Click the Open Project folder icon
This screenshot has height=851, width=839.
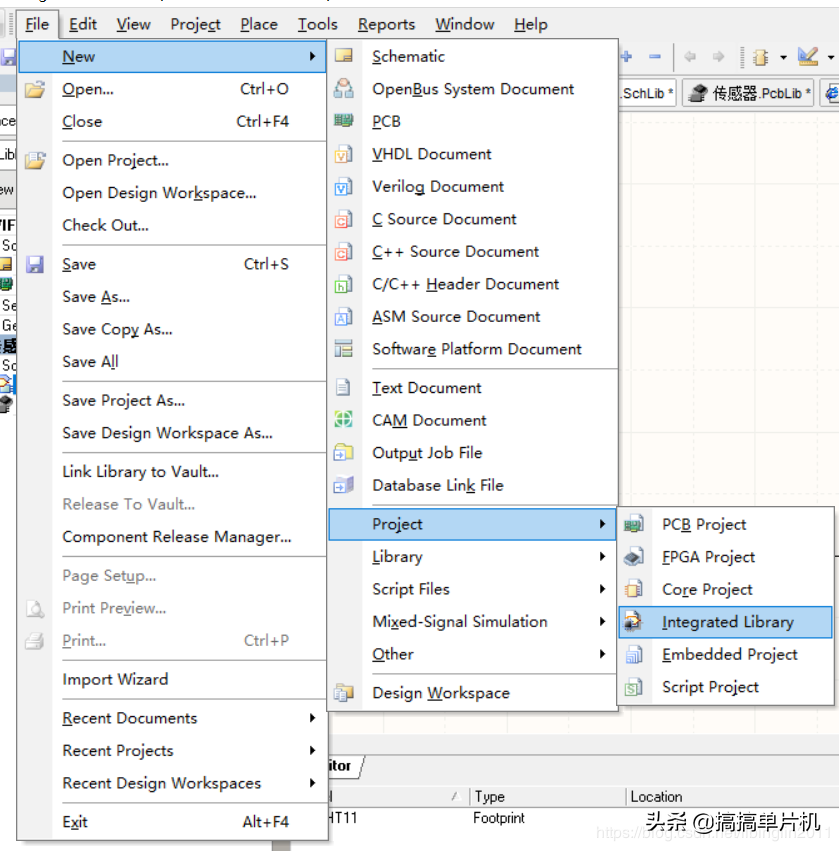tap(35, 160)
